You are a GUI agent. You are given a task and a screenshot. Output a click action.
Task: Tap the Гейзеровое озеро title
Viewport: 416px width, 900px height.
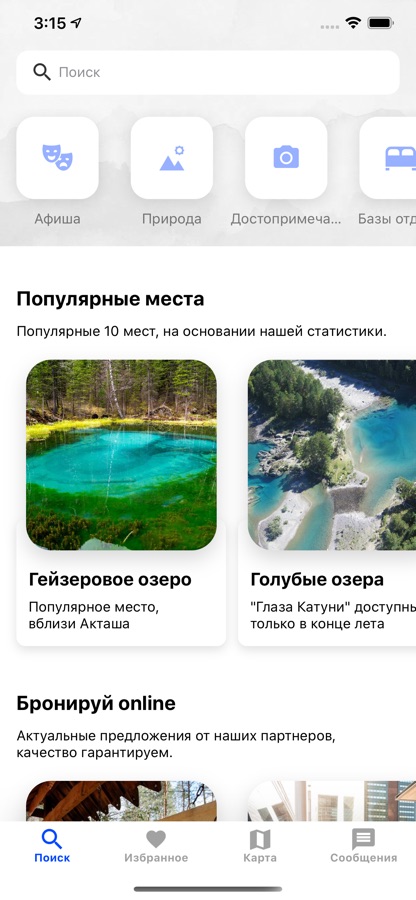(110, 580)
